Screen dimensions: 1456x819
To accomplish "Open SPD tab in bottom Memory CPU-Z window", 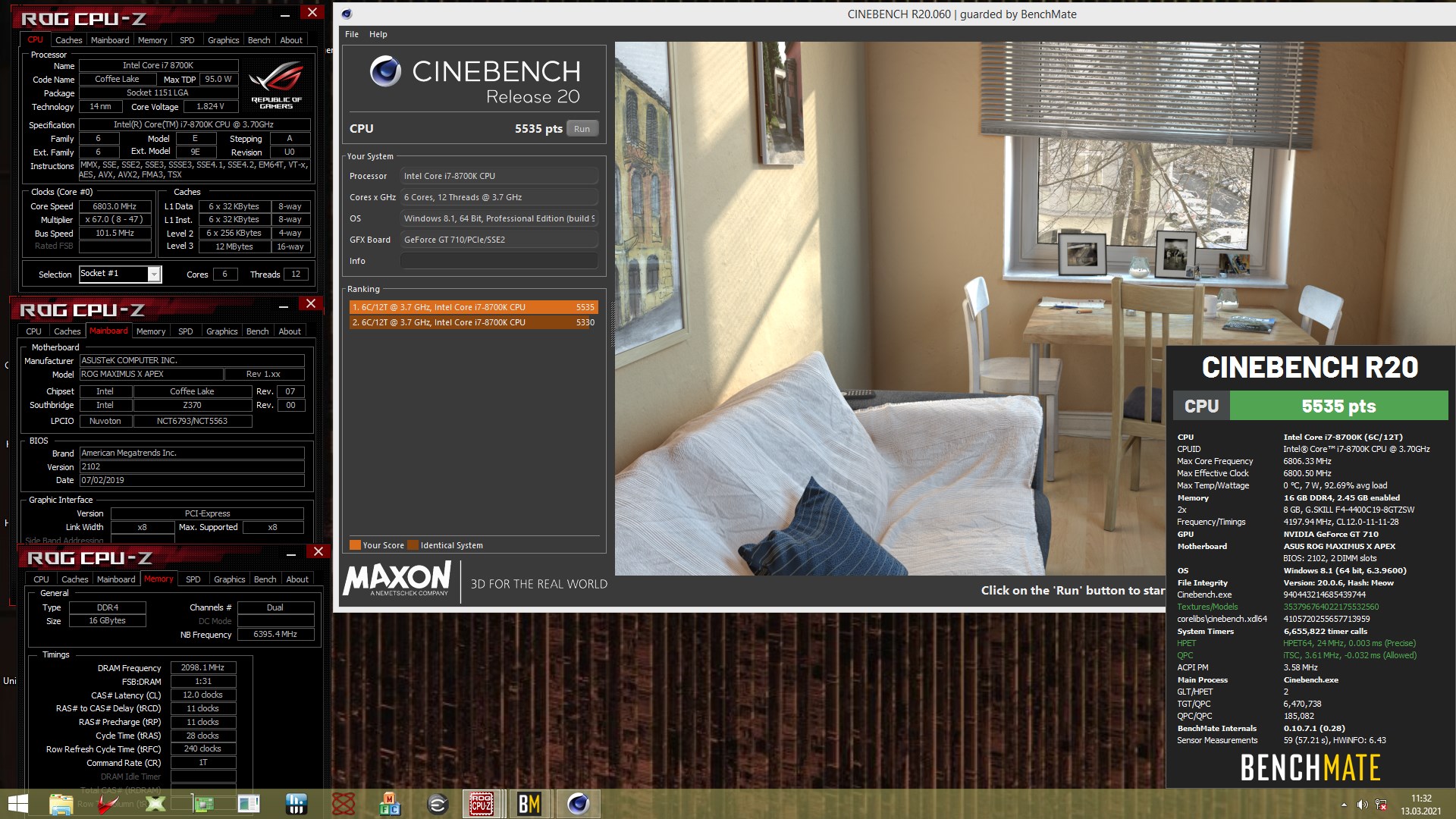I will (193, 579).
